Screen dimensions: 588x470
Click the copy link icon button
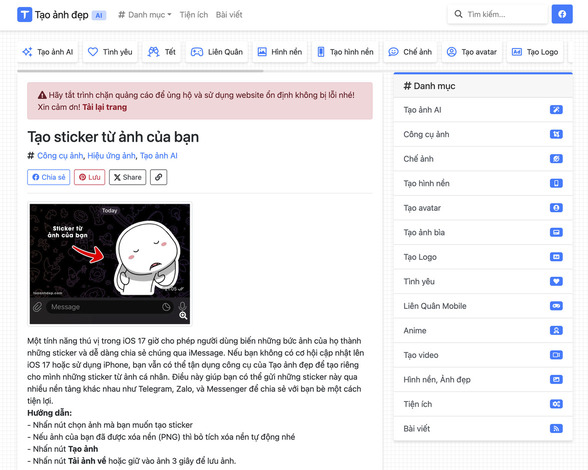coord(159,177)
